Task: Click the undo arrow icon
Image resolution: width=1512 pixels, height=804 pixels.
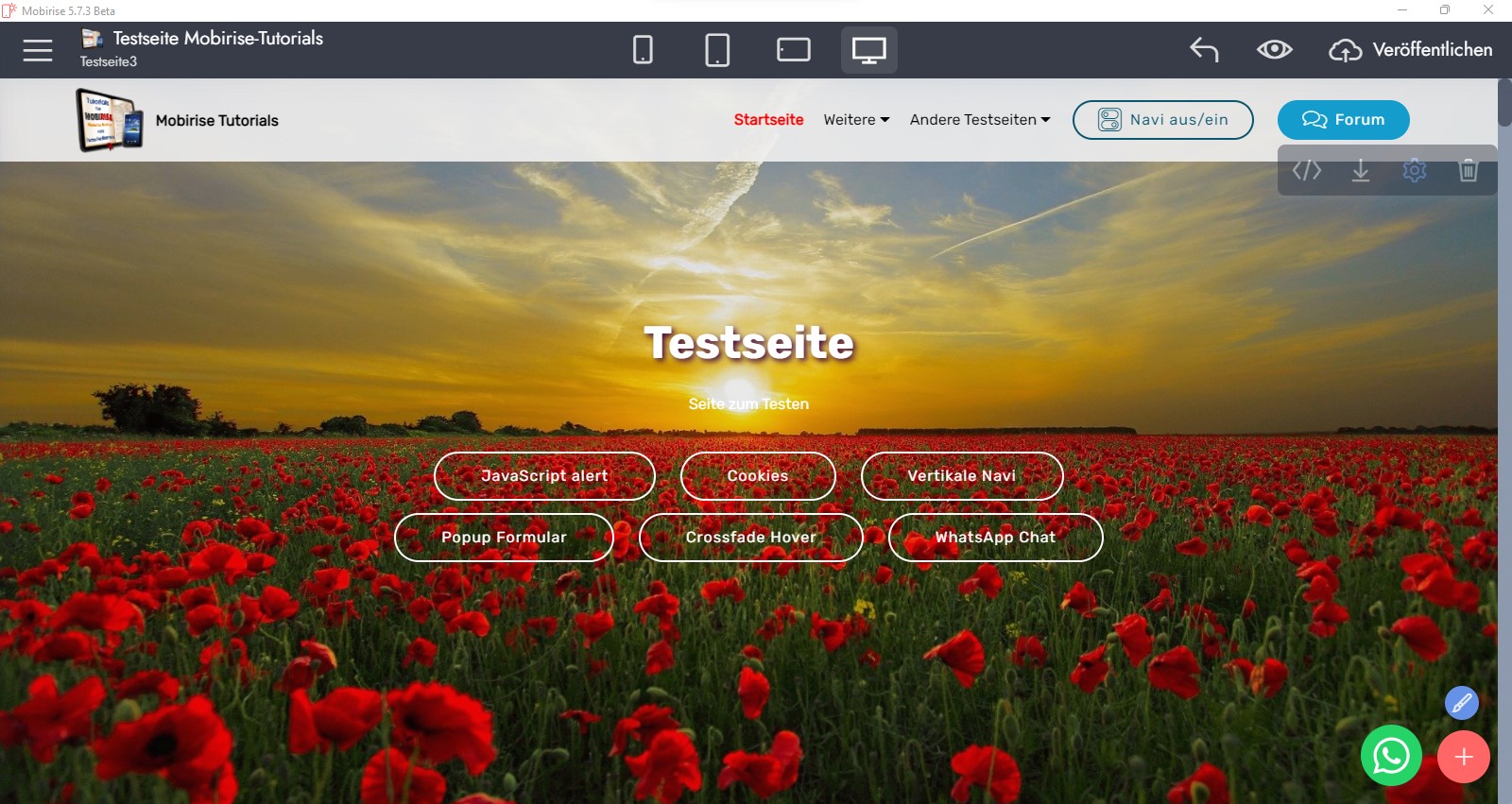Action: coord(1204,50)
